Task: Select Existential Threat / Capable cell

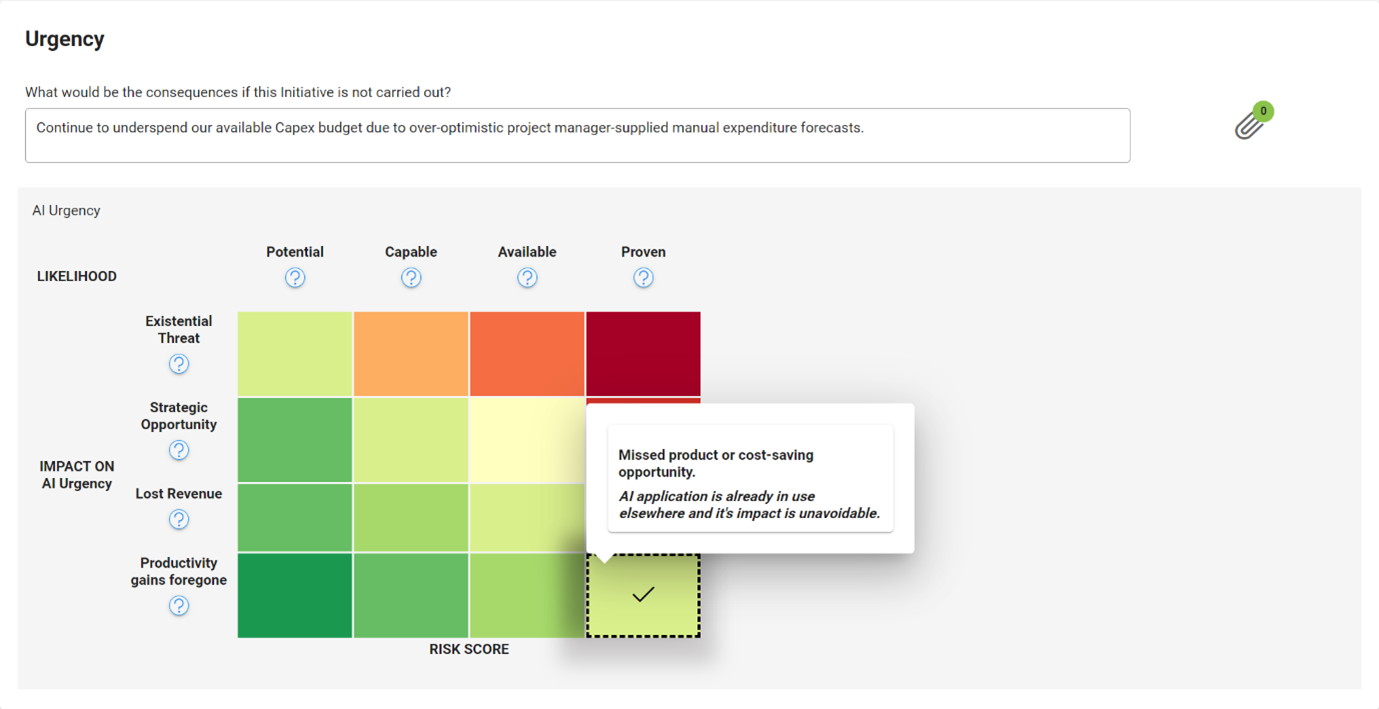Action: tap(411, 354)
